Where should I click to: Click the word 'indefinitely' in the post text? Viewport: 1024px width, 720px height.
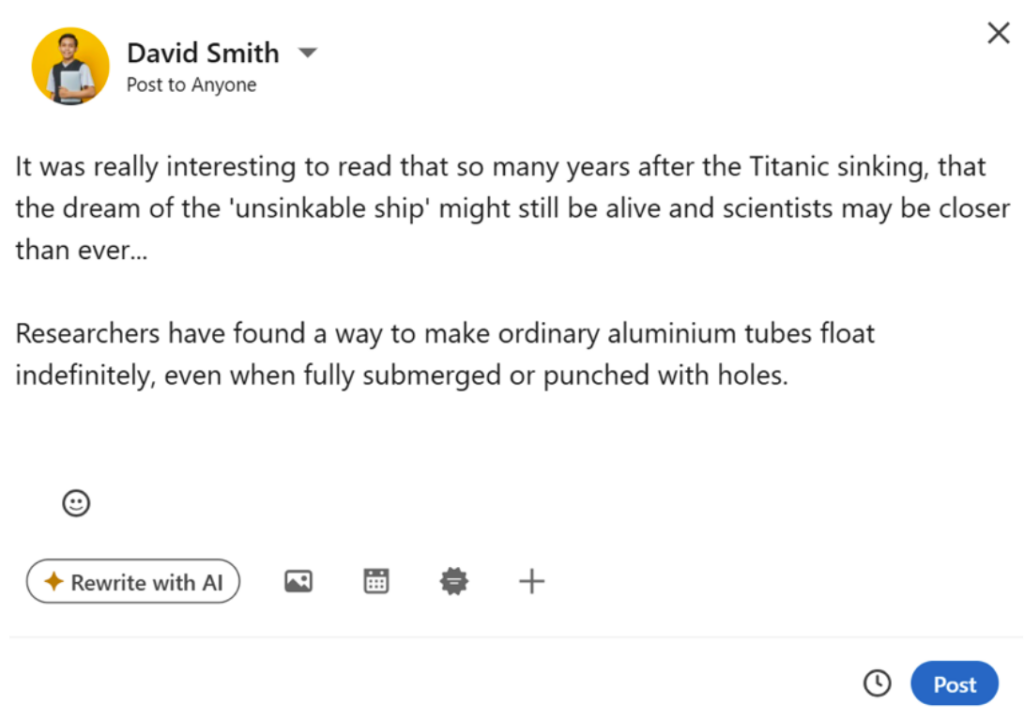tap(79, 375)
